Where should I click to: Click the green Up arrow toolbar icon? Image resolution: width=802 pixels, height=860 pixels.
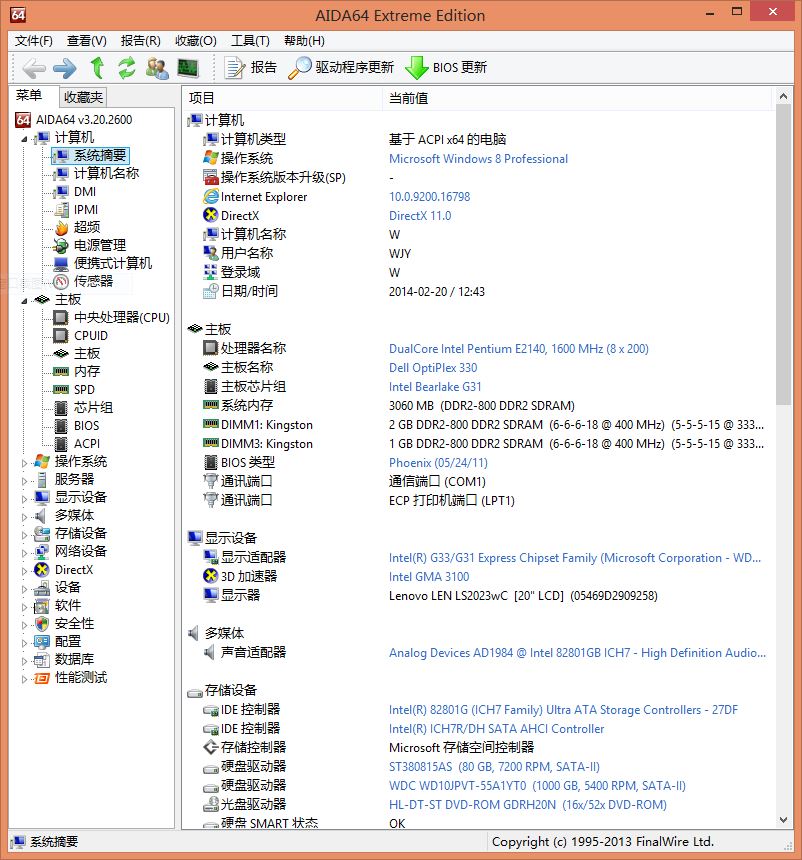click(x=98, y=68)
